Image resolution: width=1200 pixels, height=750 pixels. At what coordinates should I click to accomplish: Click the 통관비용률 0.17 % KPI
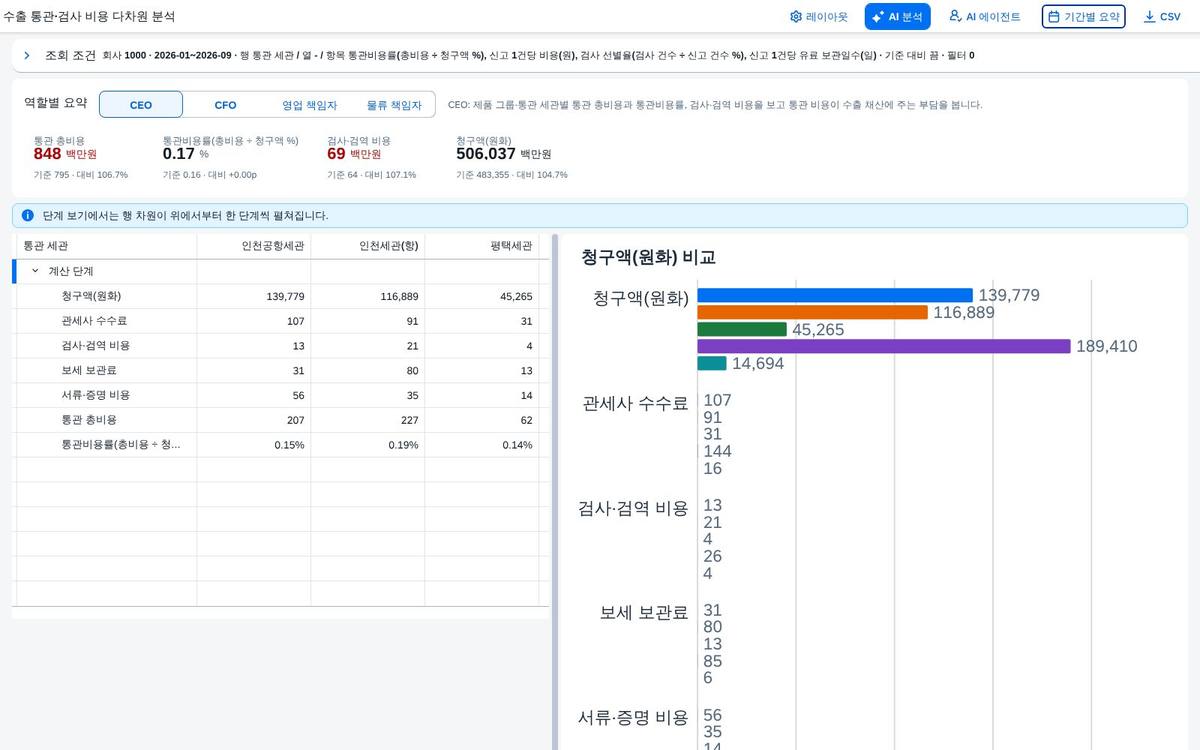point(231,158)
